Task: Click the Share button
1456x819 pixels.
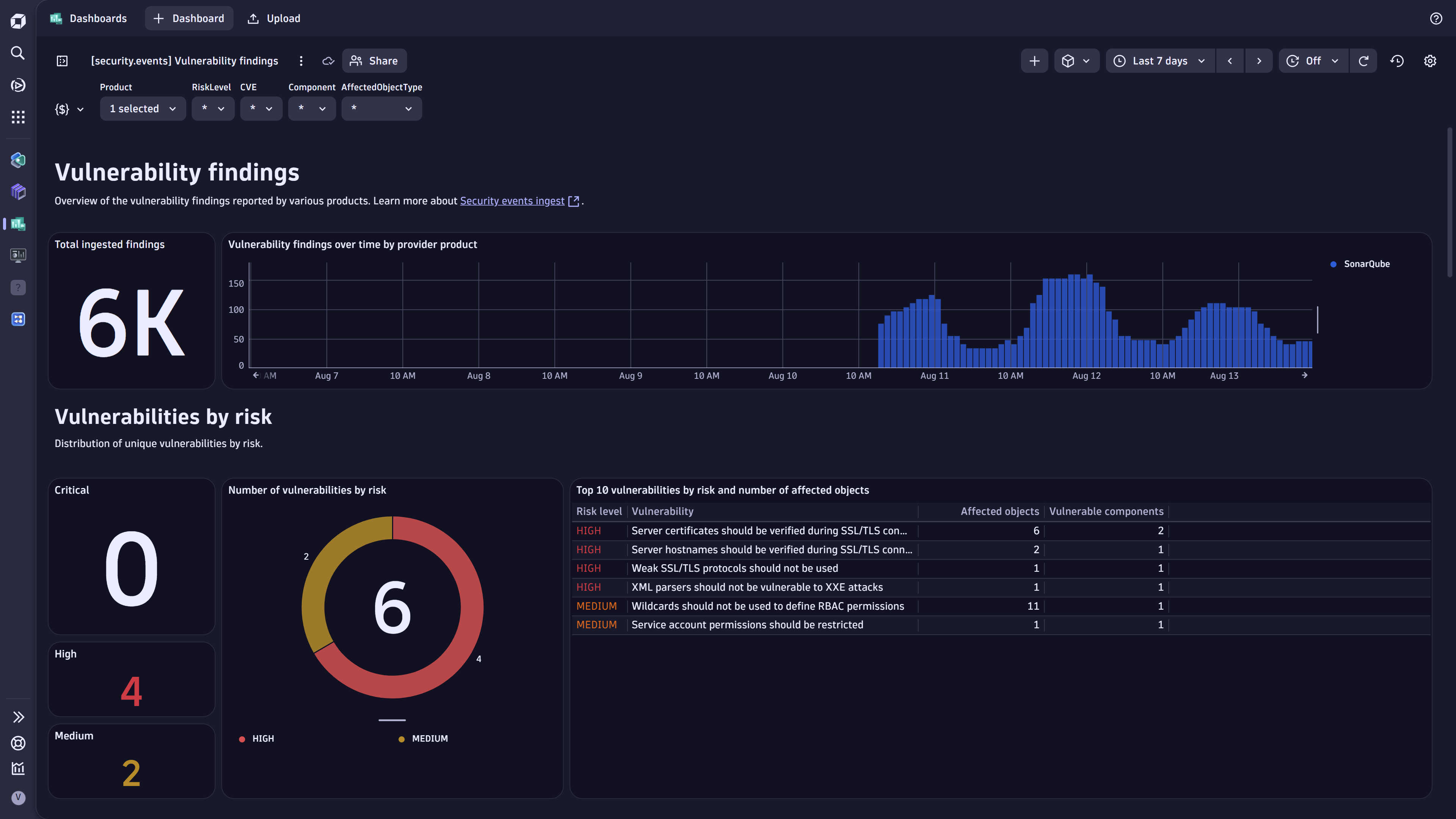Action: click(x=373, y=61)
